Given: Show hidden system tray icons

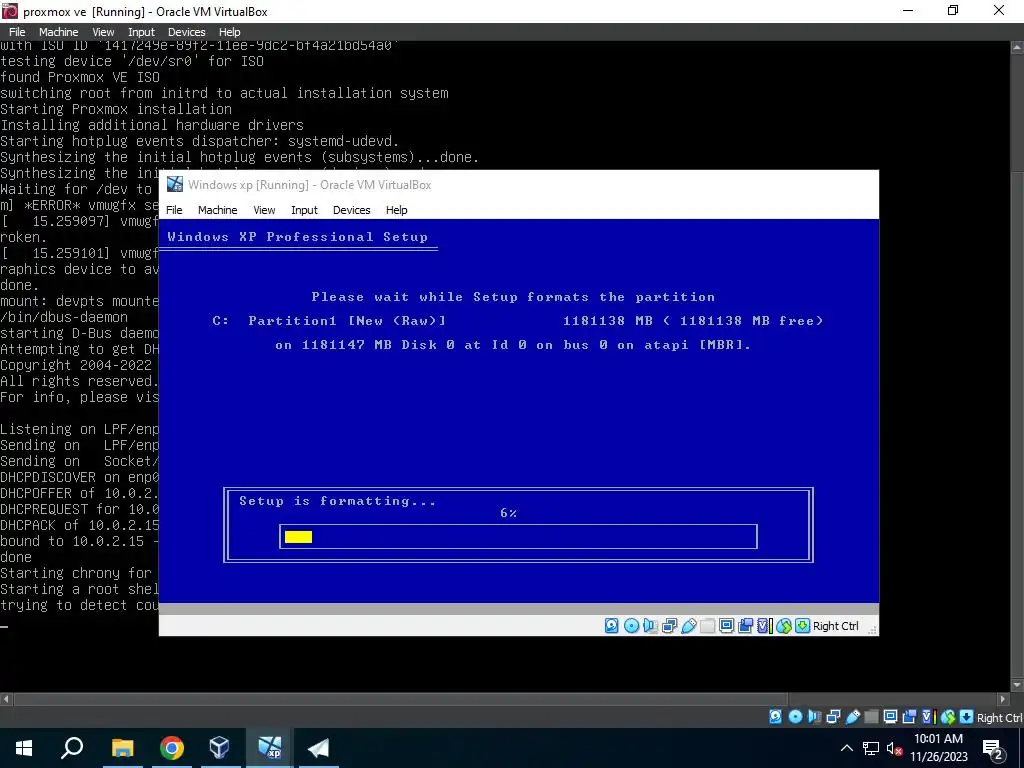Looking at the screenshot, I should click(846, 748).
